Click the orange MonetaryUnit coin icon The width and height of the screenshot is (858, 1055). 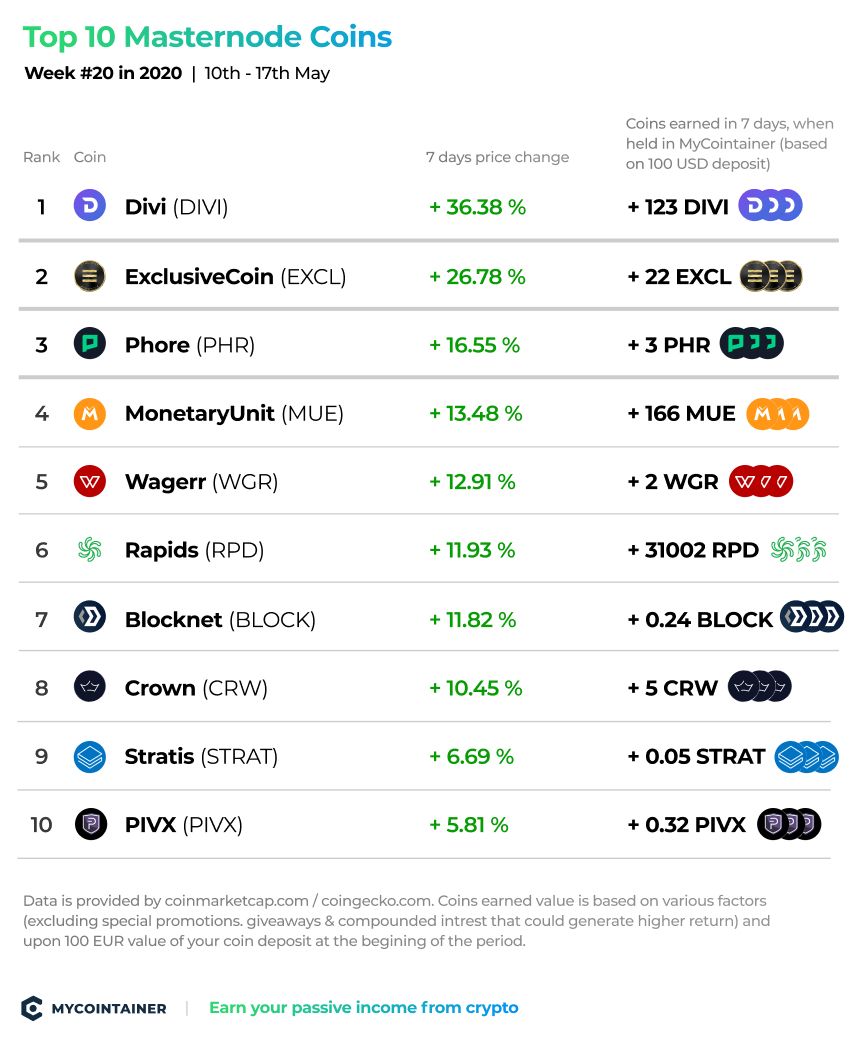pos(90,413)
